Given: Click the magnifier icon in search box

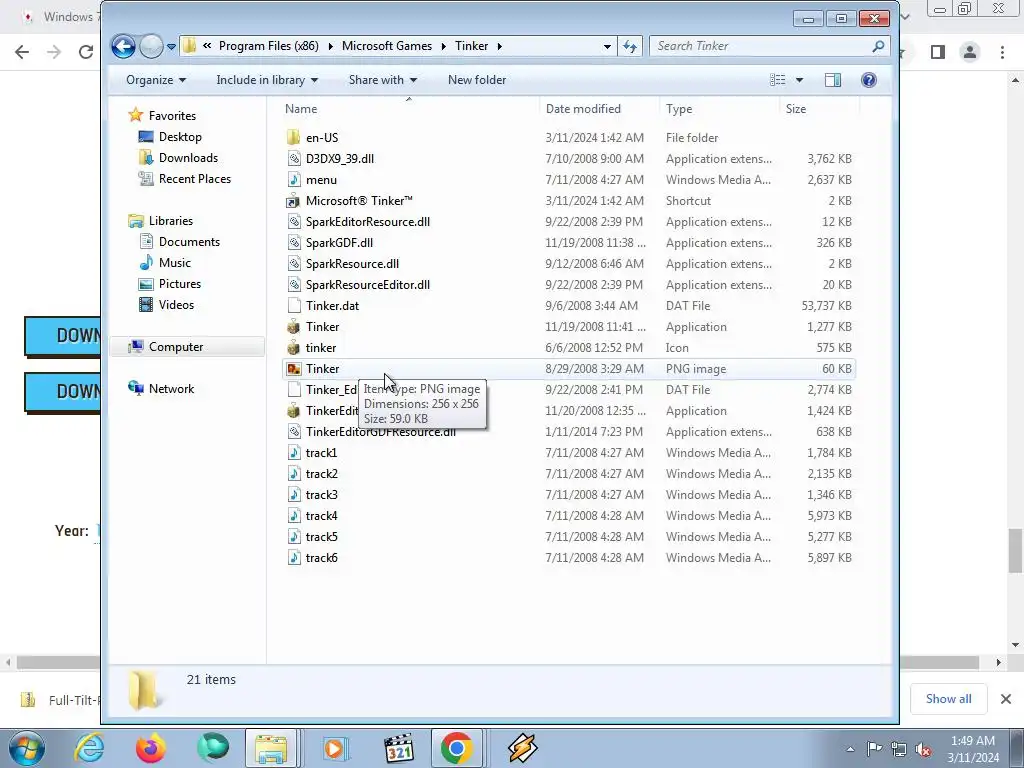Looking at the screenshot, I should click(878, 46).
